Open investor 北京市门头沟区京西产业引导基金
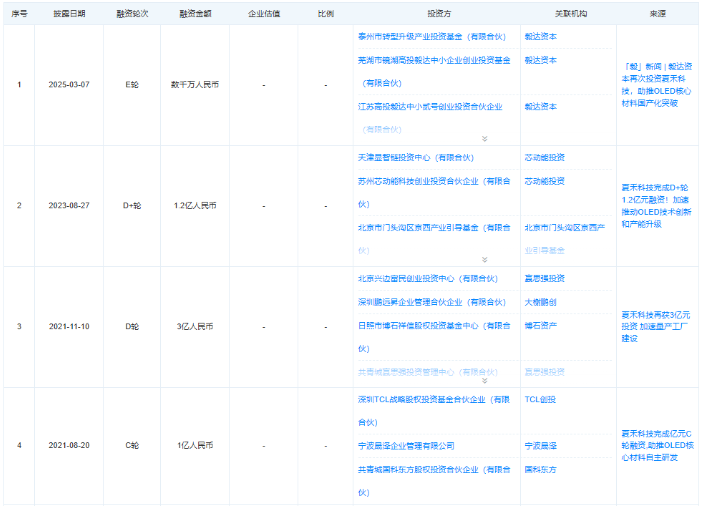 pos(434,239)
